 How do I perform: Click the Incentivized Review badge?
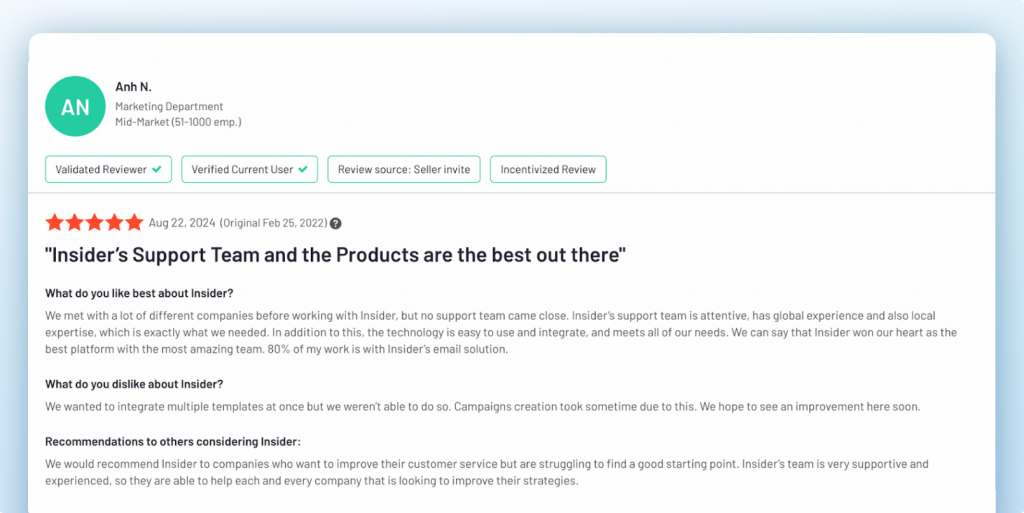point(549,169)
